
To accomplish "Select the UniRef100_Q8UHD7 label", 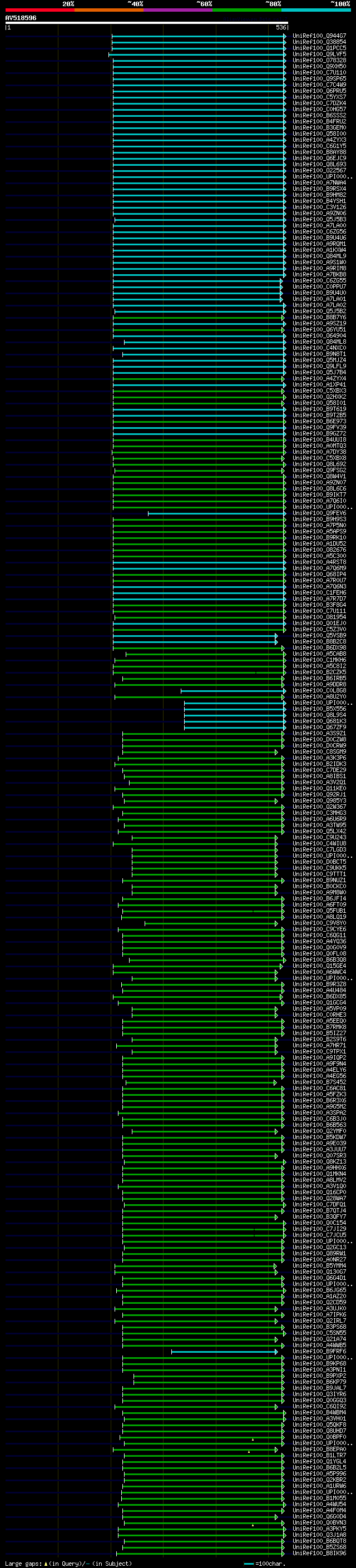I will [319, 1431].
